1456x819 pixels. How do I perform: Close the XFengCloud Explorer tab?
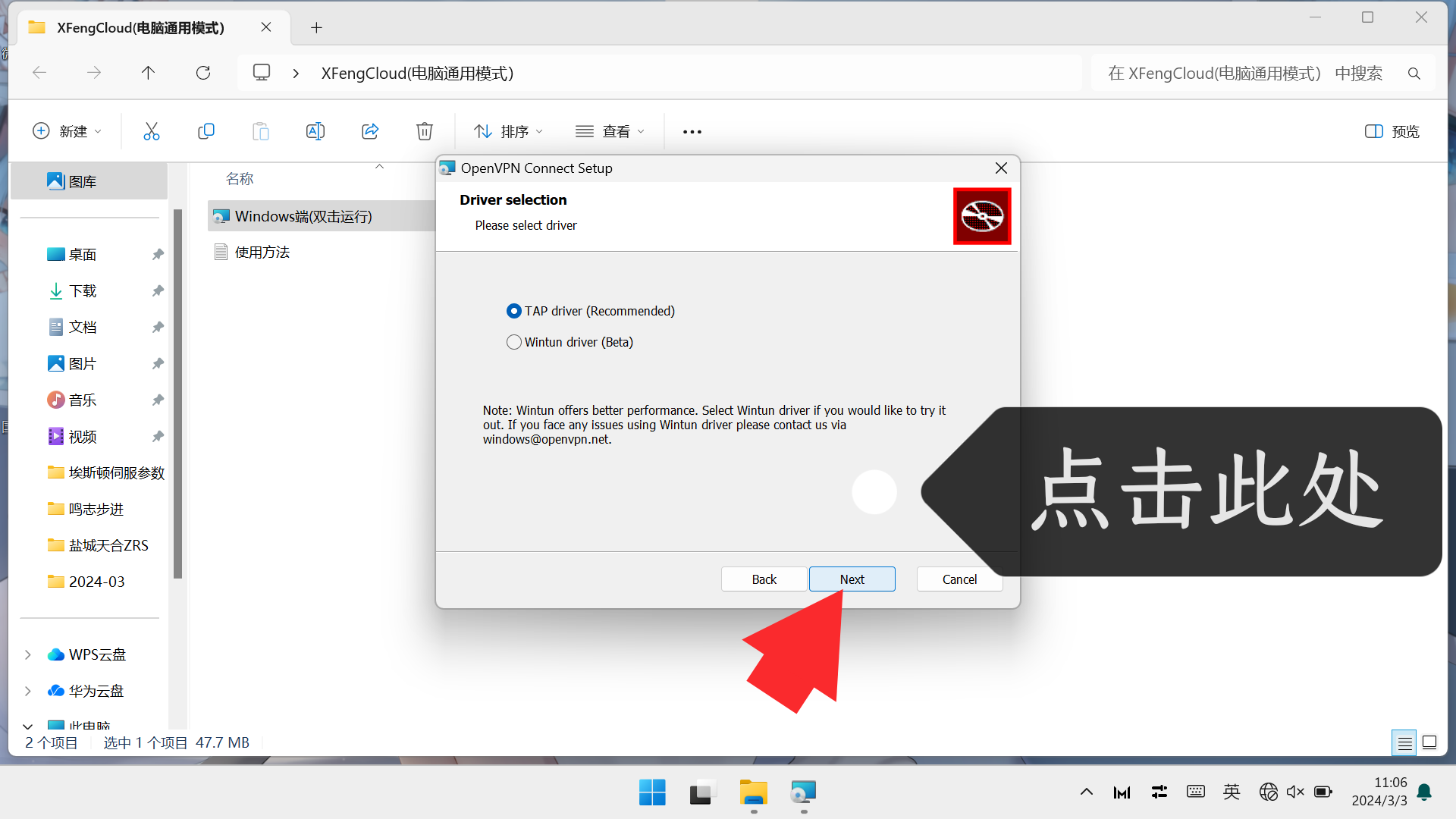pyautogui.click(x=266, y=27)
